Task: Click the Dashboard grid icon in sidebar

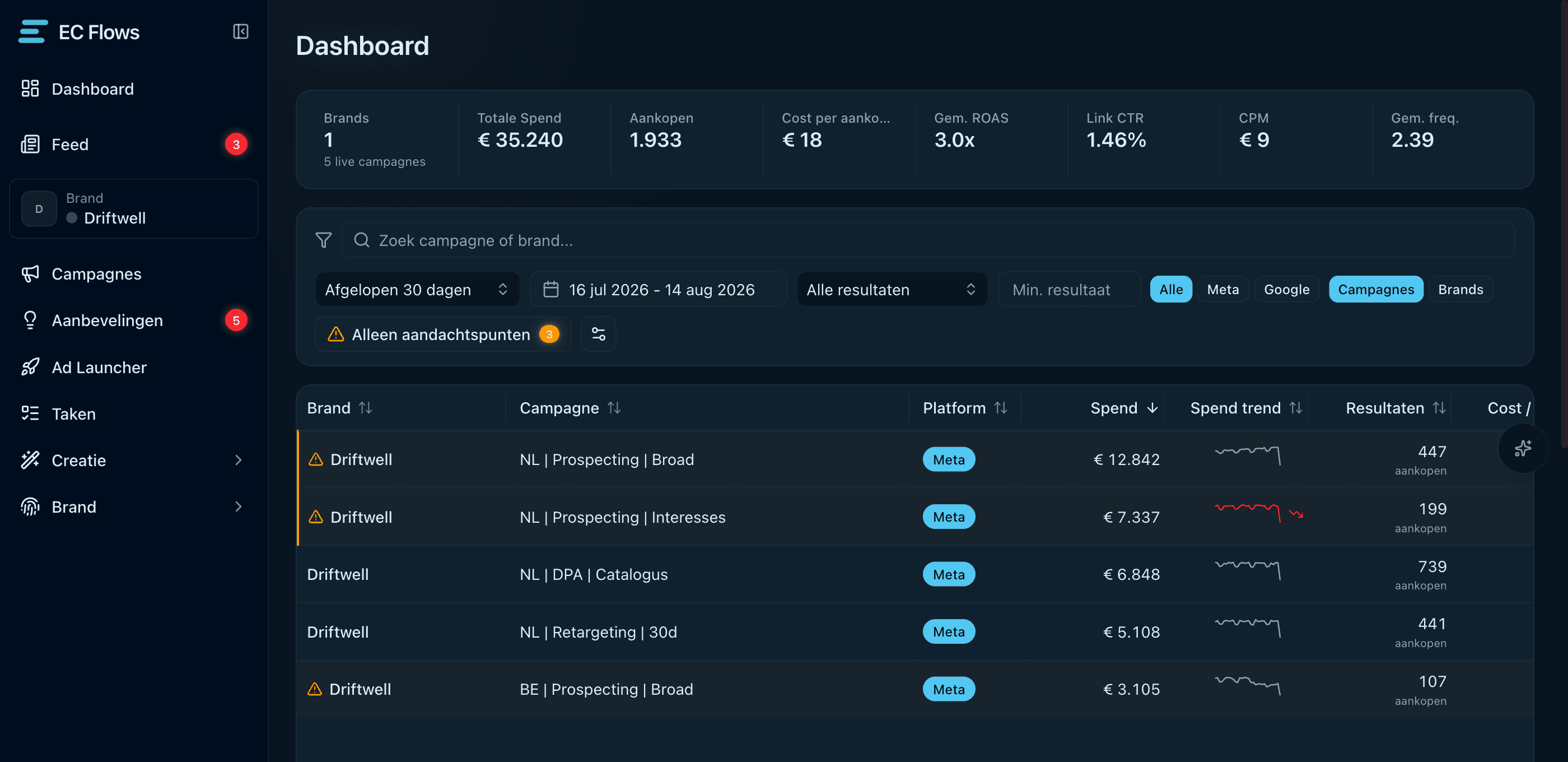Action: [30, 89]
